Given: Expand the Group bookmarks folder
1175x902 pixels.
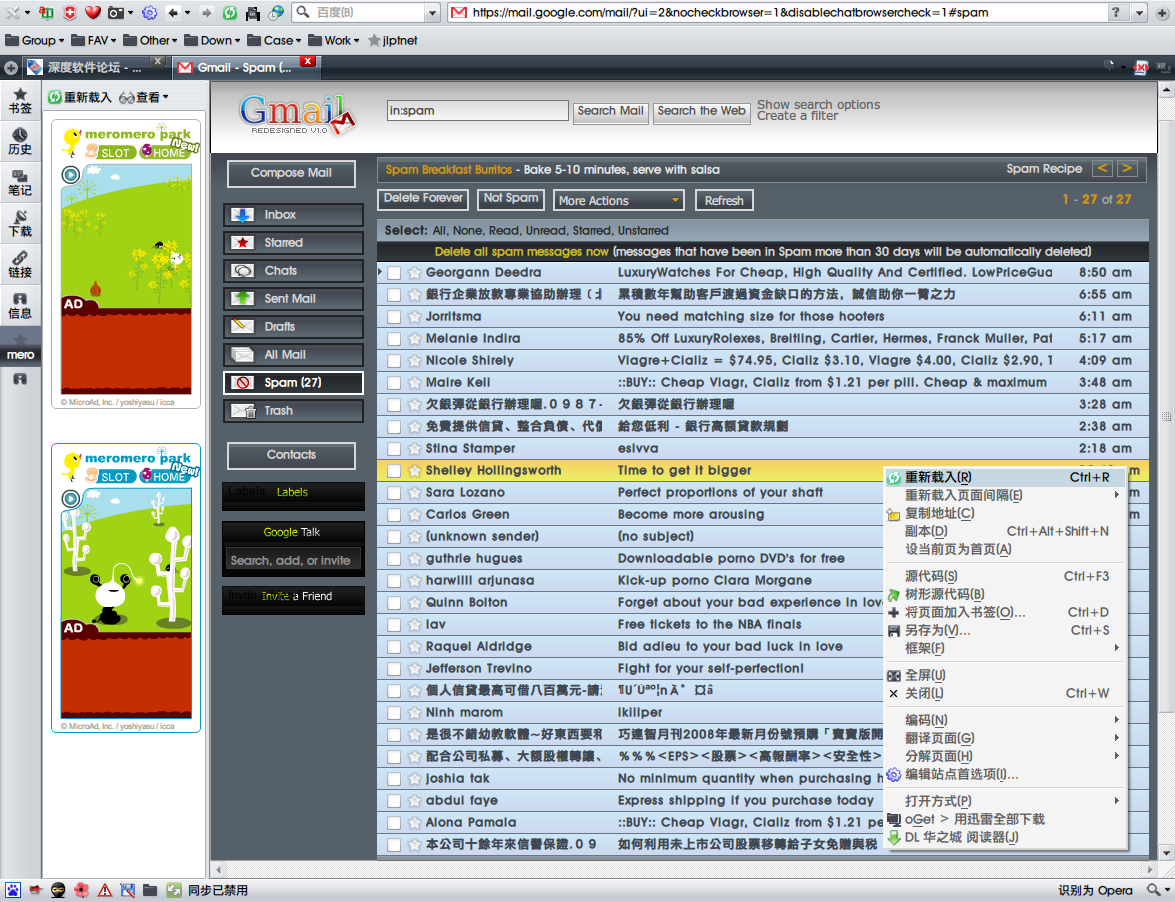Looking at the screenshot, I should click(34, 40).
